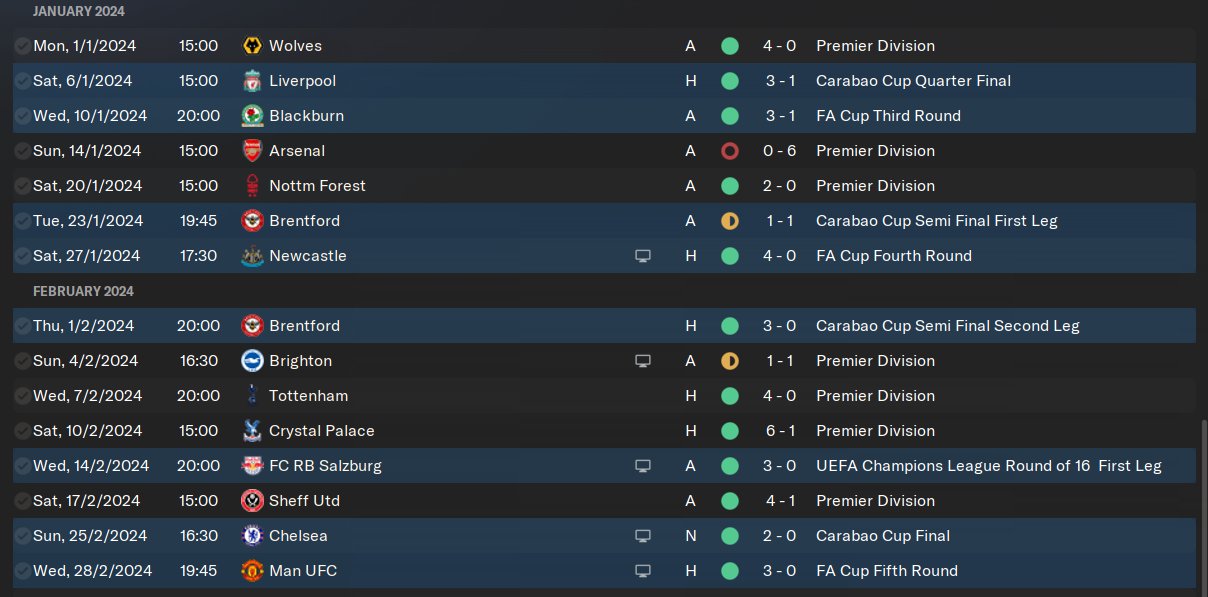Toggle the check mark beside Sat, 17/2/2024
This screenshot has width=1208, height=597.
(22, 501)
